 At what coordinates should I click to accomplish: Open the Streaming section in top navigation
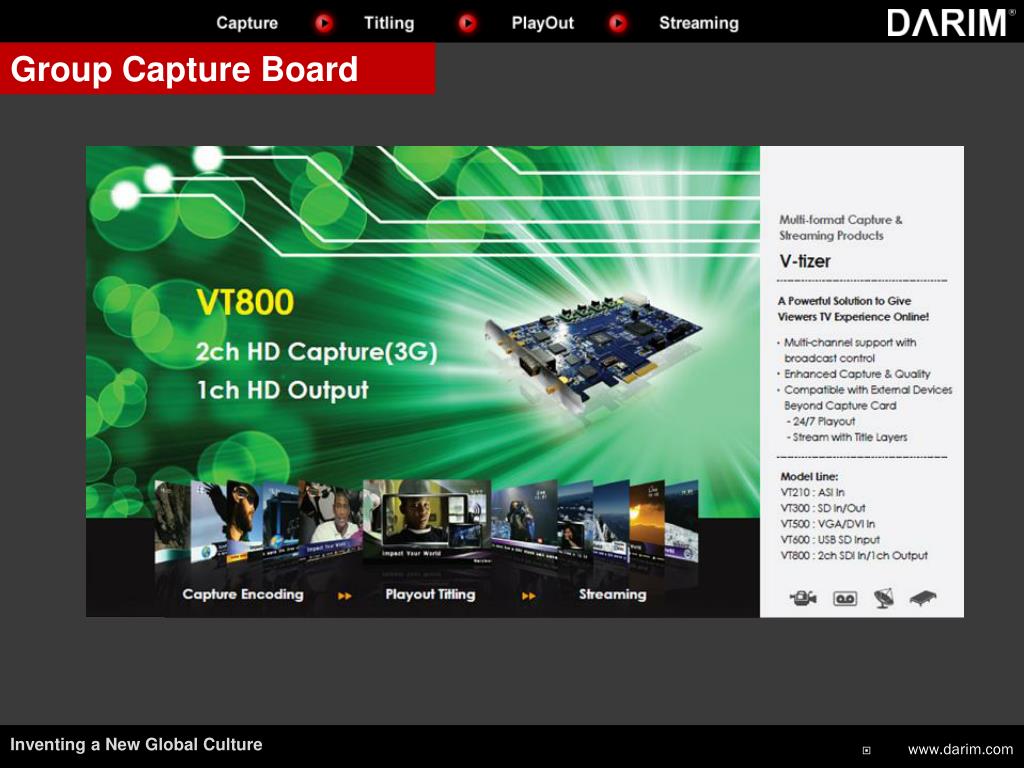(699, 24)
